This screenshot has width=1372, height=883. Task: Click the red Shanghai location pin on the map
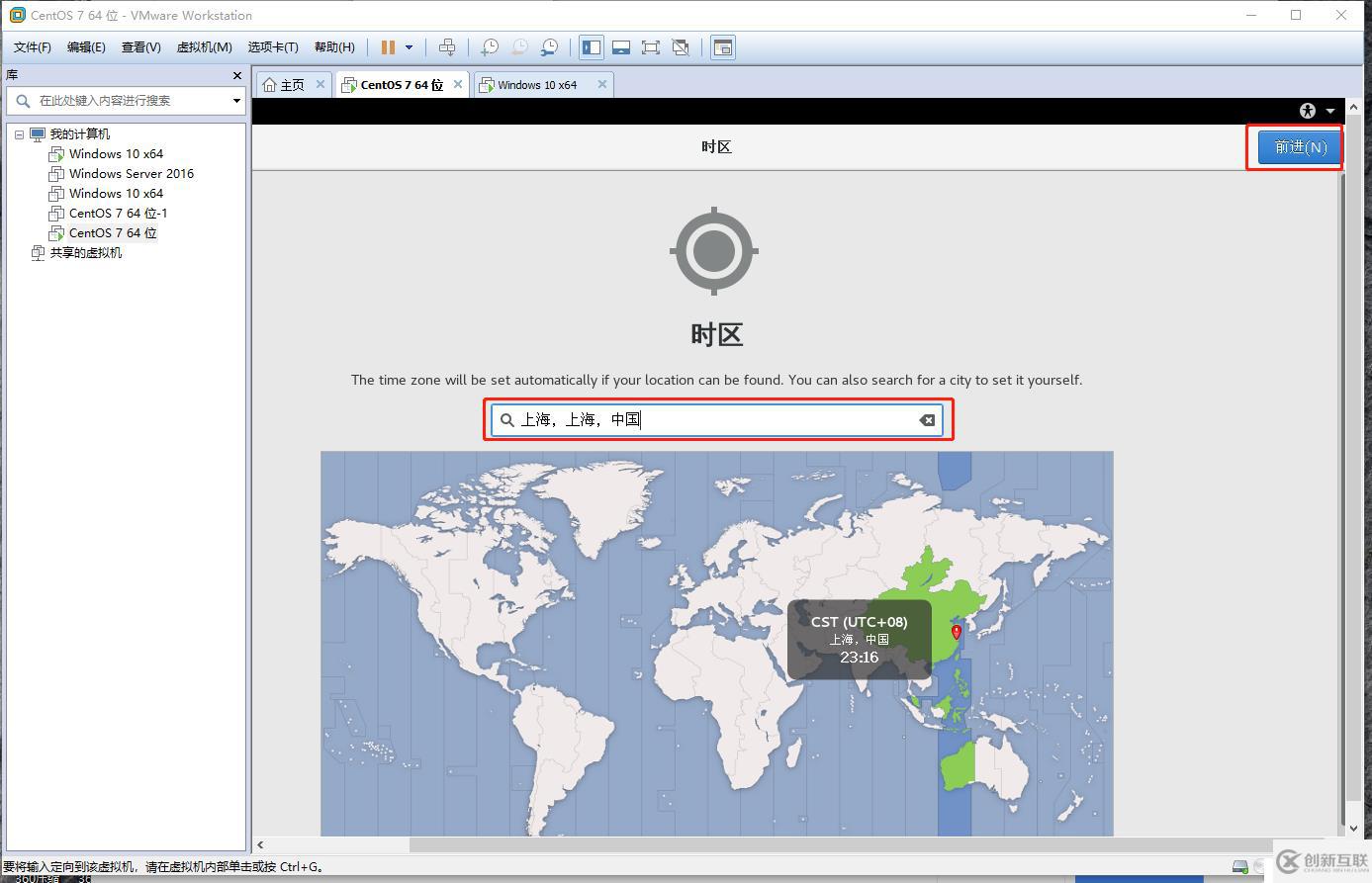pos(956,632)
